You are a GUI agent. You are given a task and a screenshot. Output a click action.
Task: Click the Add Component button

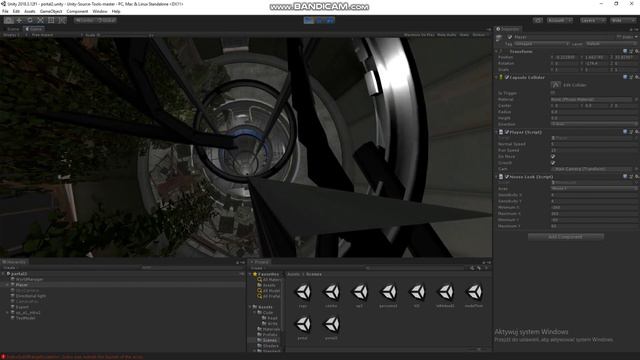(566, 237)
